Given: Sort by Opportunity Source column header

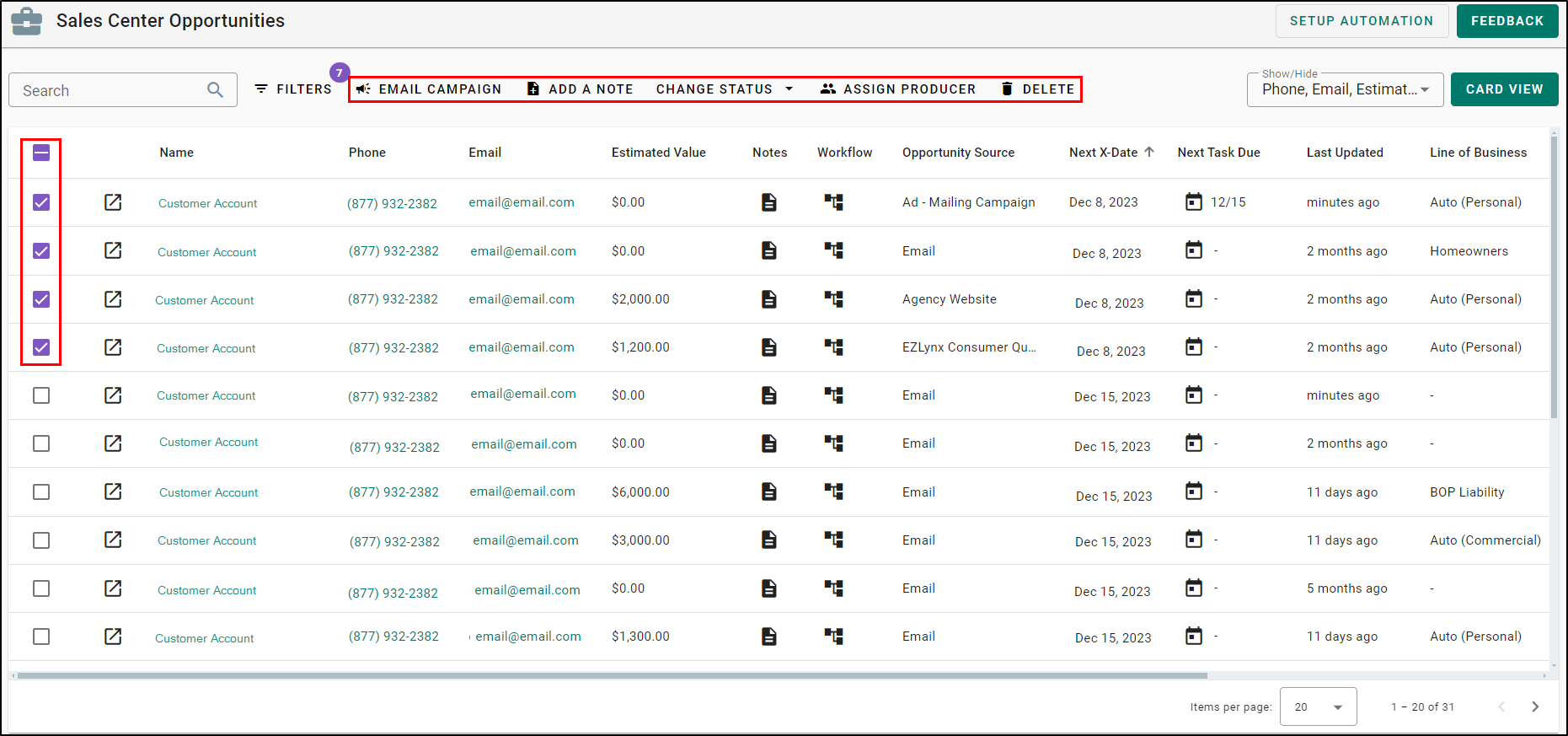Looking at the screenshot, I should 958,153.
